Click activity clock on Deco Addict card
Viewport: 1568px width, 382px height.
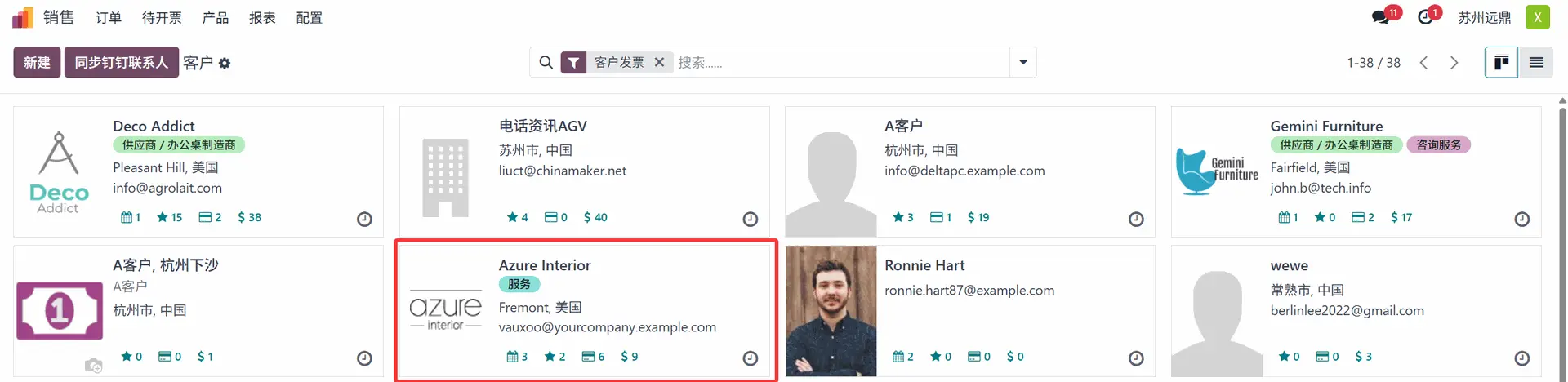pyautogui.click(x=364, y=219)
